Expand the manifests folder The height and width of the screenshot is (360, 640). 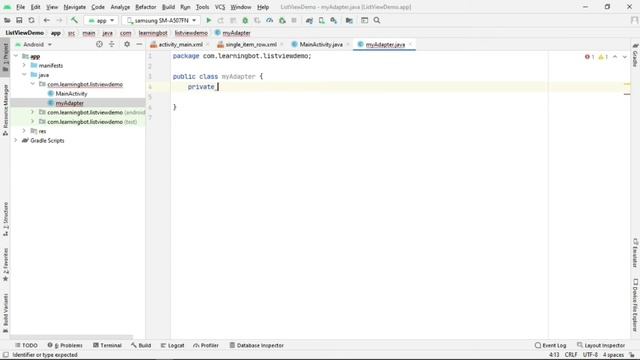point(24,65)
